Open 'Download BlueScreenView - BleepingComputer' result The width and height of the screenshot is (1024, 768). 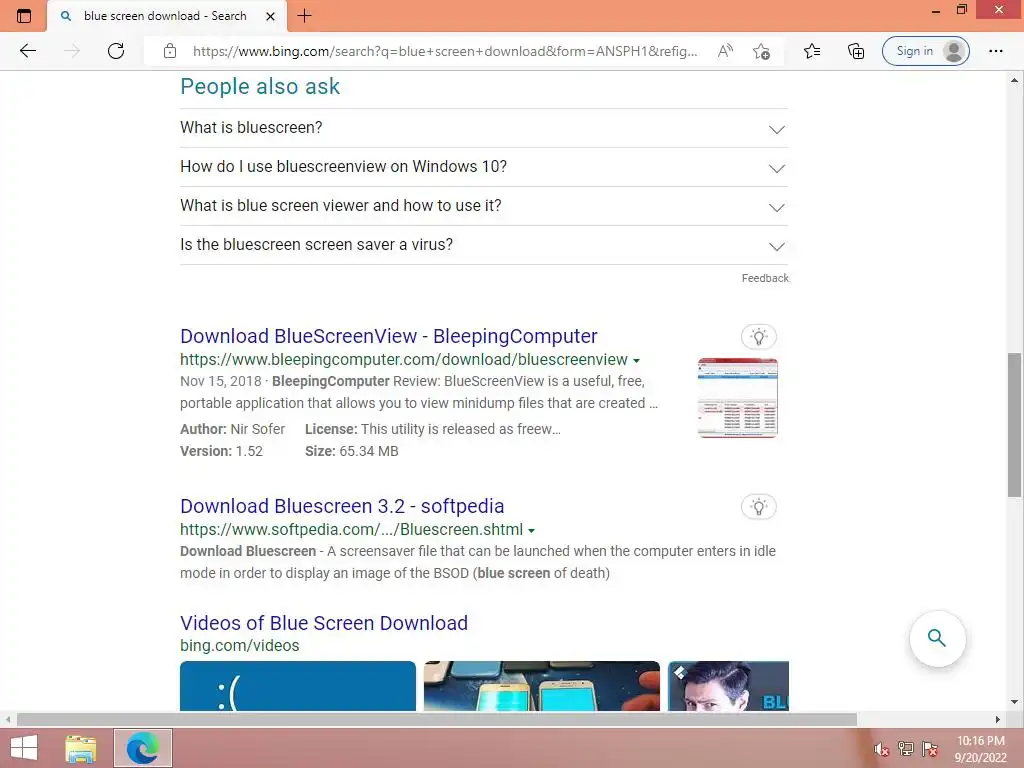pos(389,336)
